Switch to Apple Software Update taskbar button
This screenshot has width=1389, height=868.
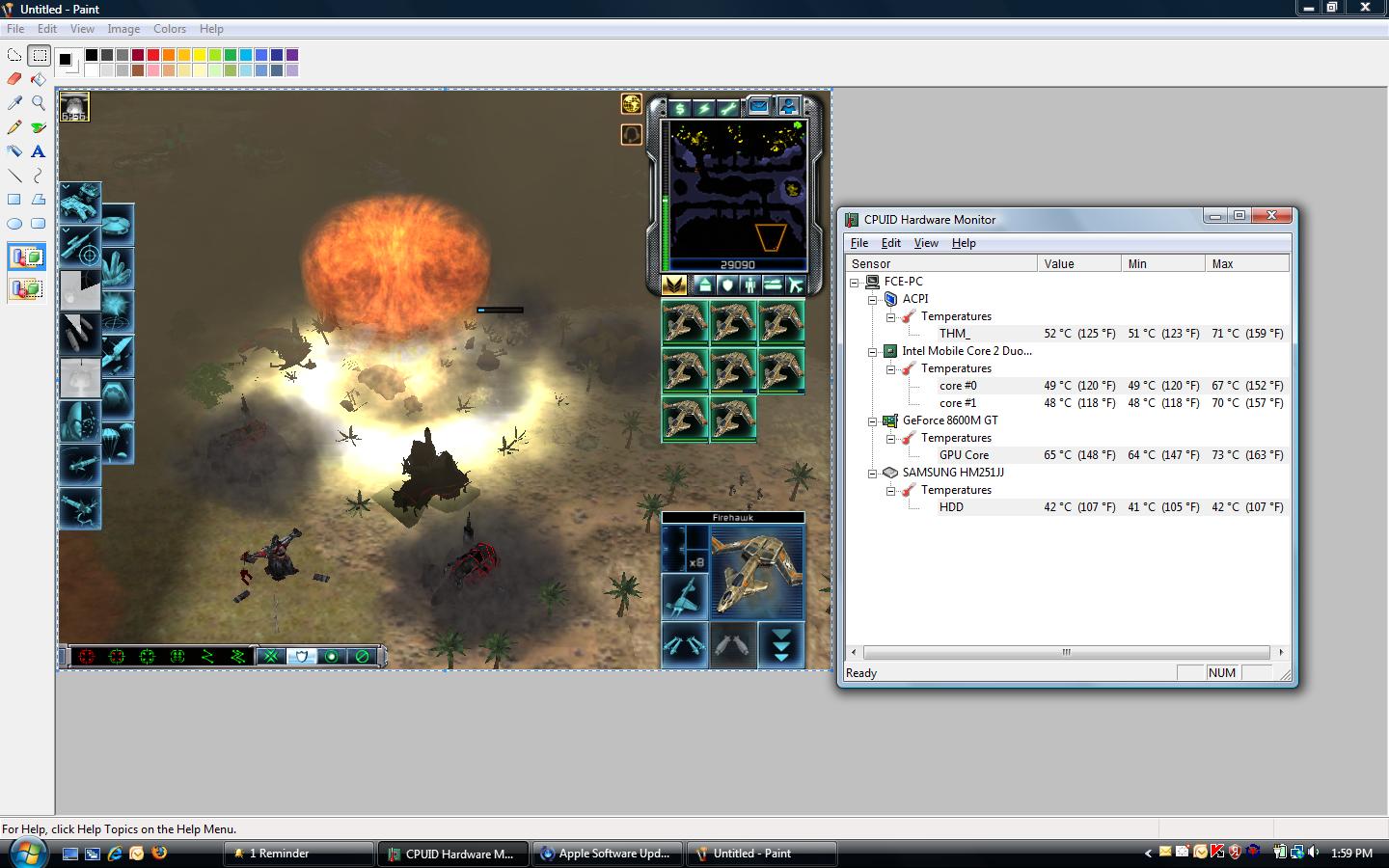pyautogui.click(x=607, y=854)
